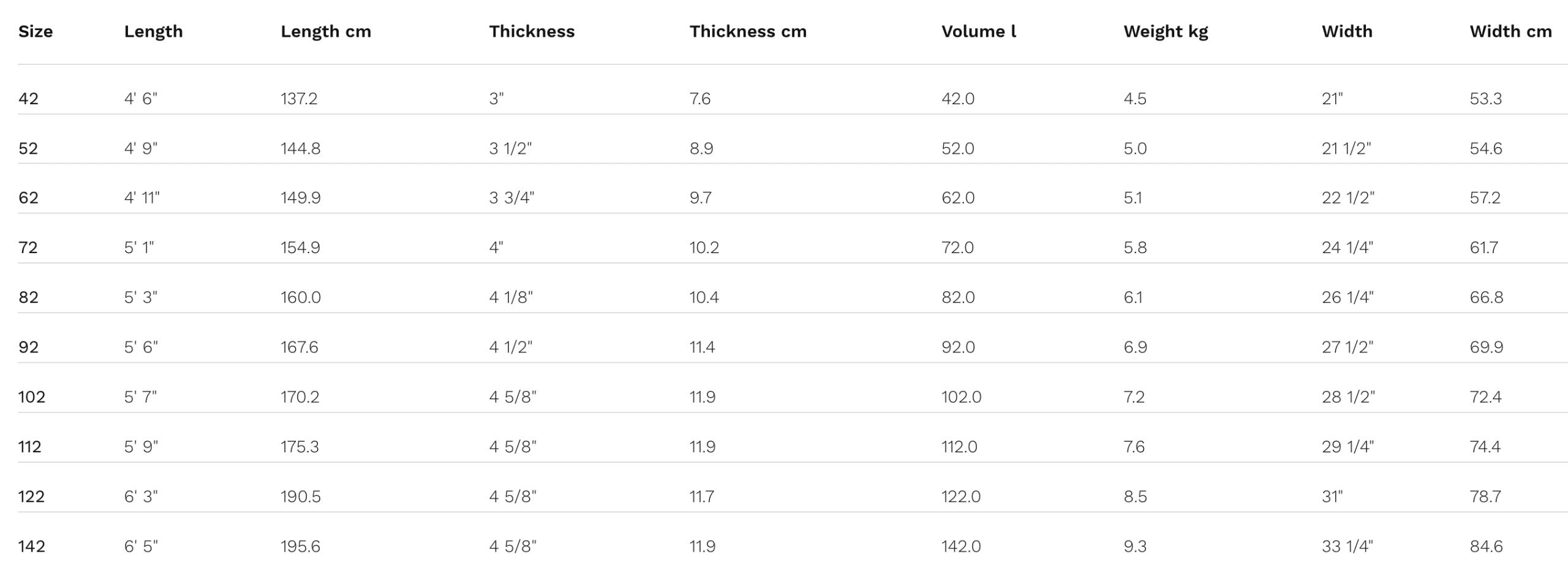This screenshot has height=578, width=1568.
Task: Select size 42 in the table
Action: click(28, 99)
